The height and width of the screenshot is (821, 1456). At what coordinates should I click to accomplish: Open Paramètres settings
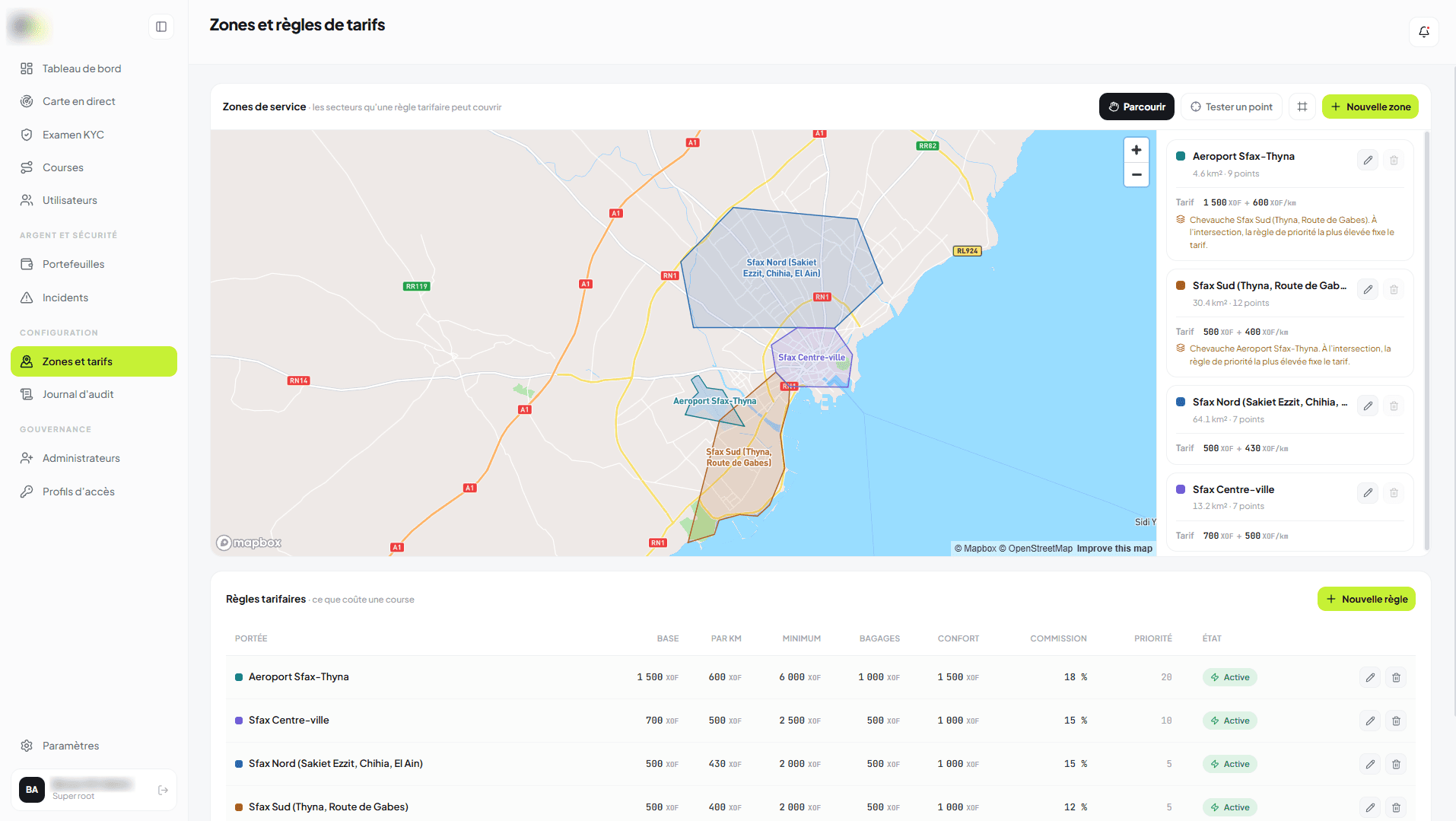94,746
